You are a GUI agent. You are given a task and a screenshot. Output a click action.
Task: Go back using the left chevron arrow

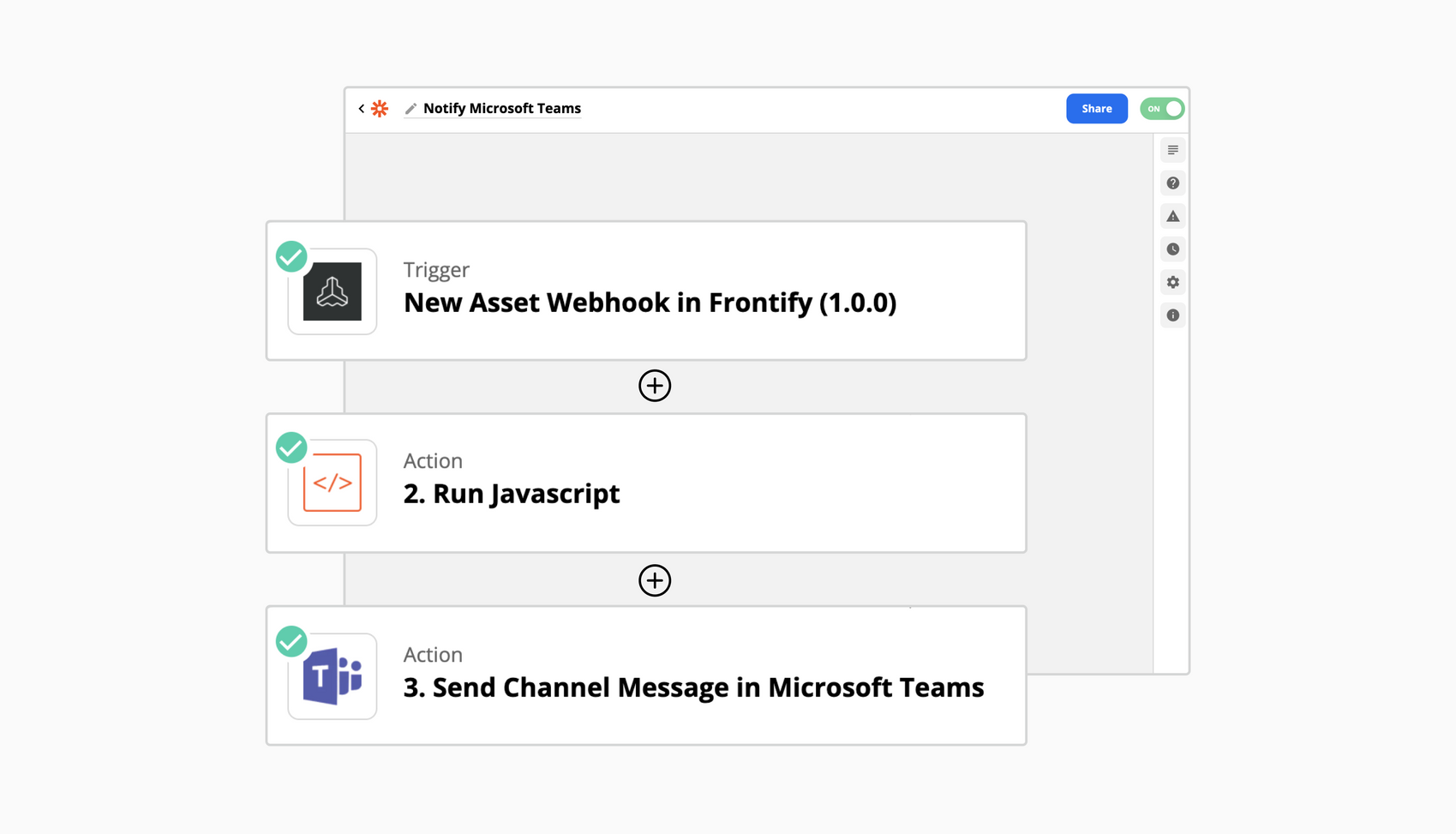coord(362,109)
